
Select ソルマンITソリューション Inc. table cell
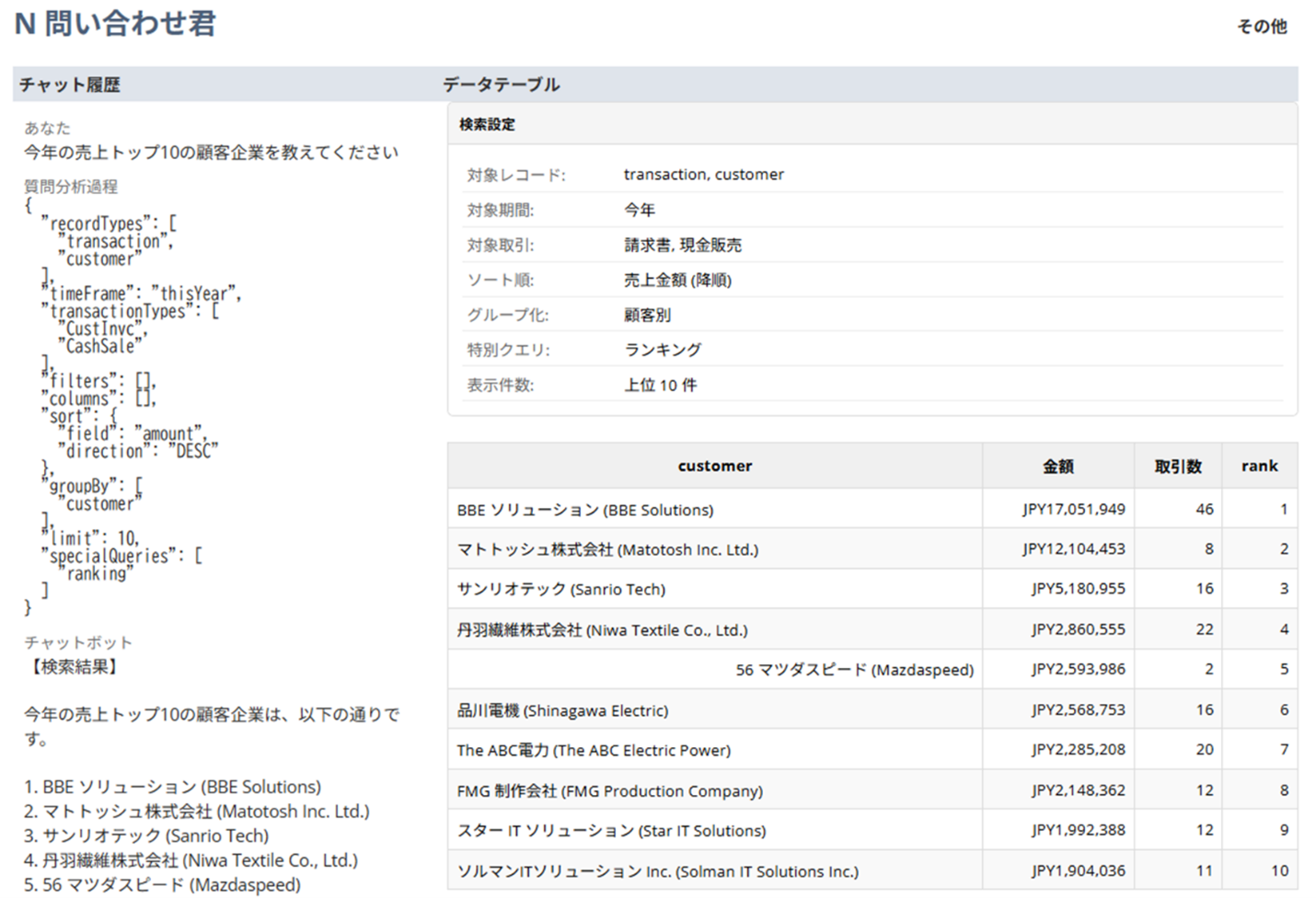(x=715, y=870)
